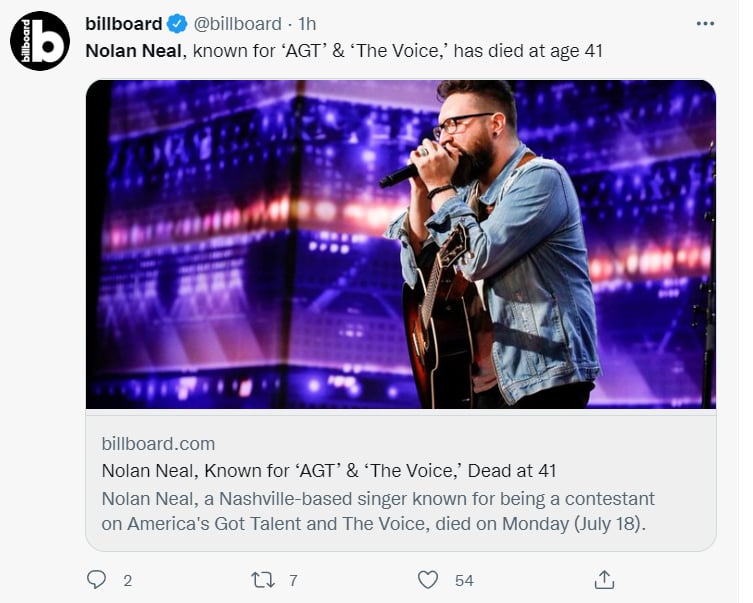753x603 pixels.
Task: Click the microphone in the preview photo
Action: pyautogui.click(x=399, y=176)
